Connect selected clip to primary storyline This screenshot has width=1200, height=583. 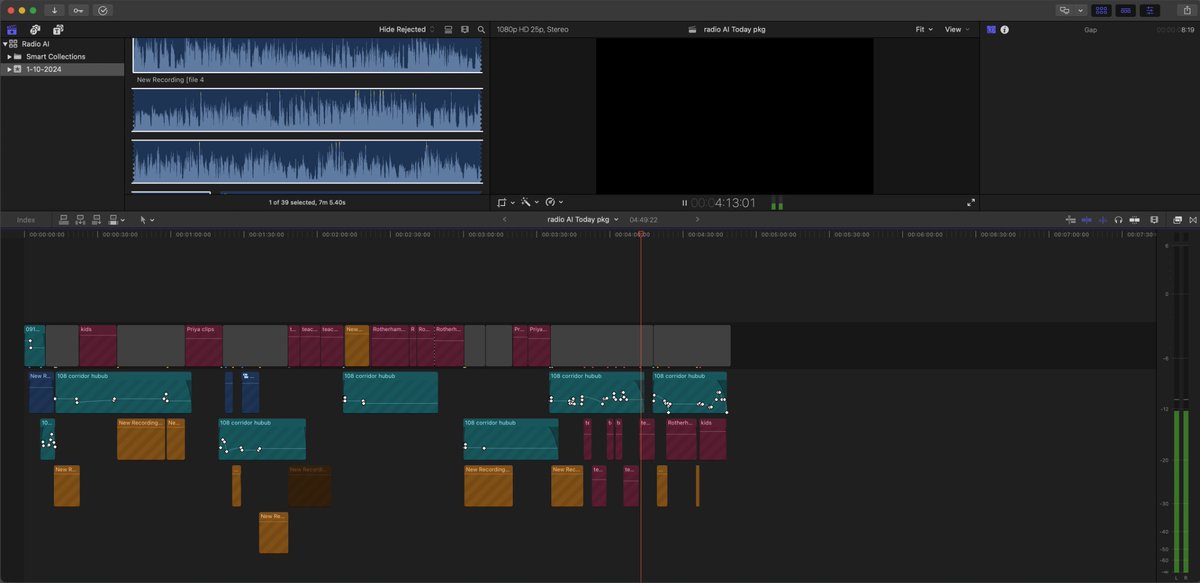click(64, 219)
